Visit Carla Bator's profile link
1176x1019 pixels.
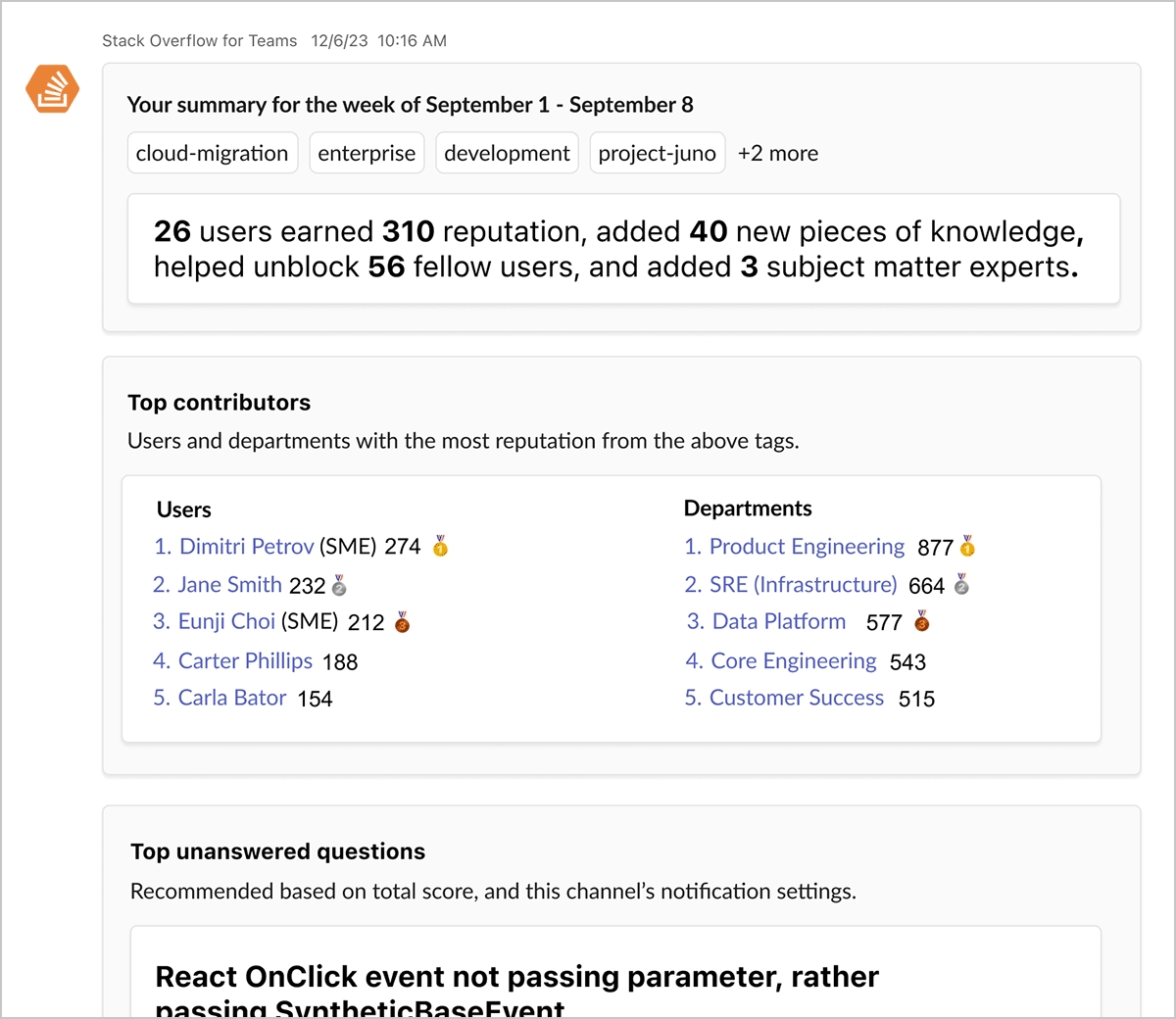pyautogui.click(x=231, y=699)
